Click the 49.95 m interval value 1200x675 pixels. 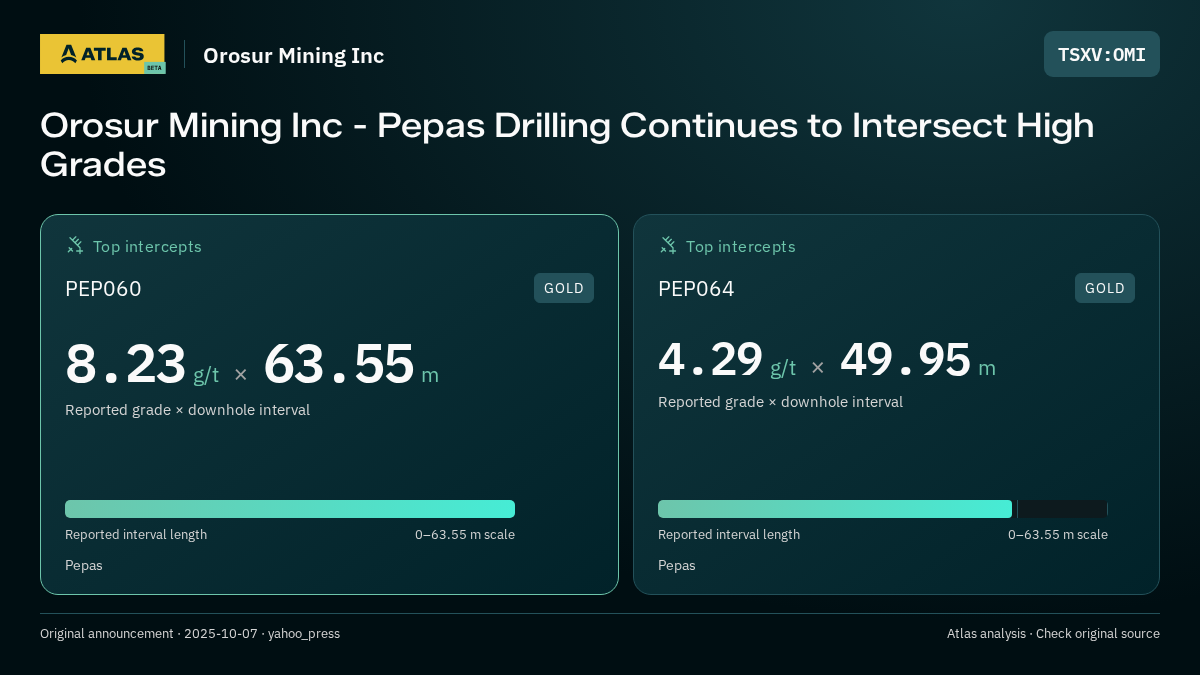click(x=918, y=359)
